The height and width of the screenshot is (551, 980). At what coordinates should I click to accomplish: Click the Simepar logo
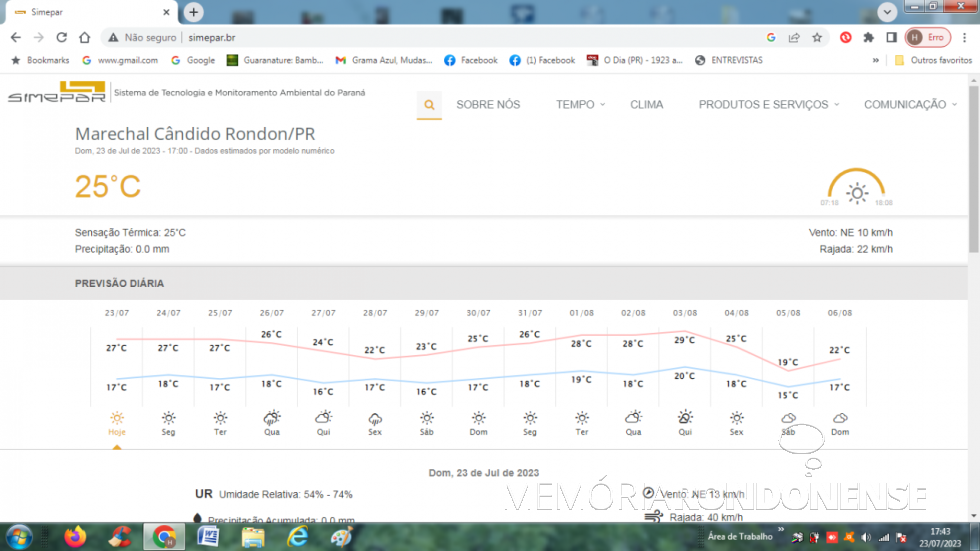coord(56,93)
